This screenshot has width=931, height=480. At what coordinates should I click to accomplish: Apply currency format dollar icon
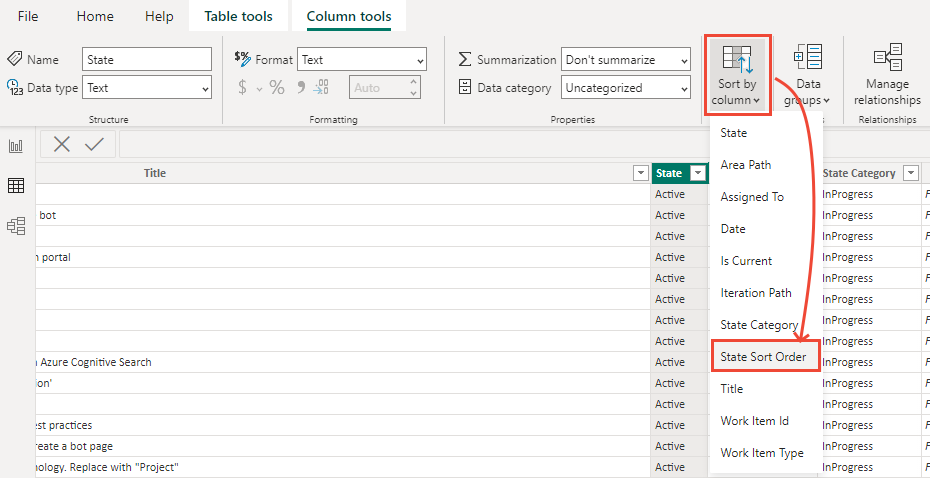[242, 88]
